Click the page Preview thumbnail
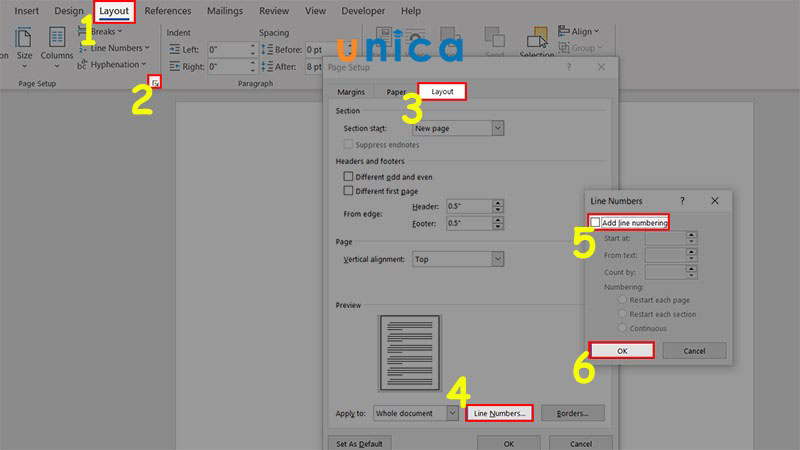This screenshot has width=800, height=450. pyautogui.click(x=409, y=353)
